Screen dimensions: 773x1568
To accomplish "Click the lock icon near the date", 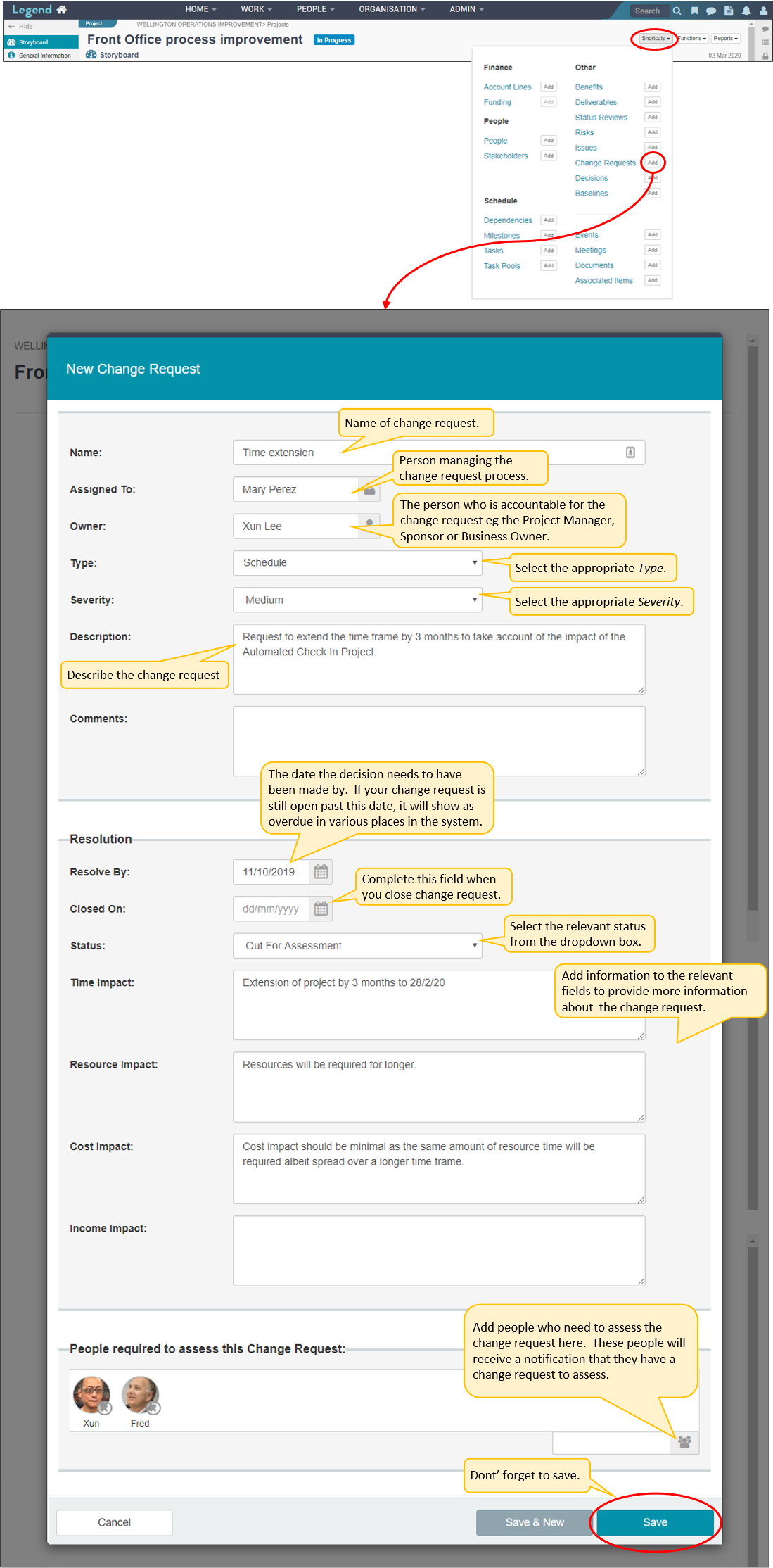I will 765,56.
